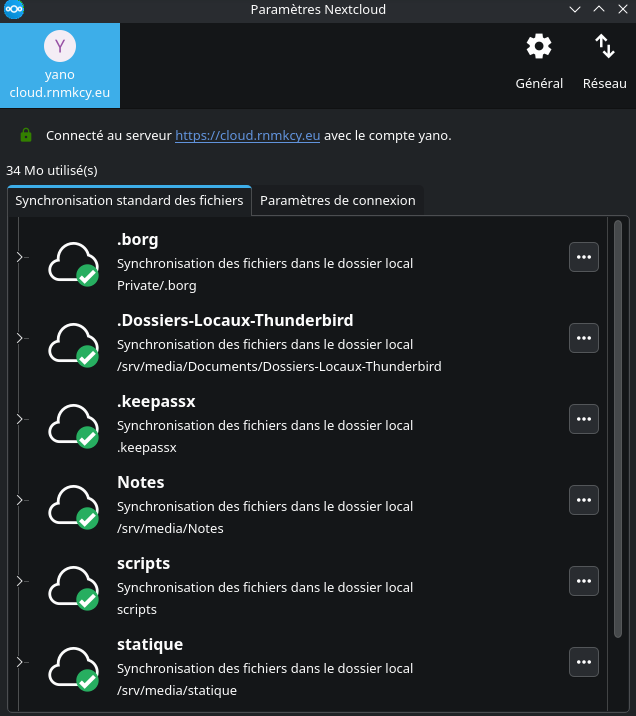636x716 pixels.
Task: Expand the .borg folder tree
Action: 19,257
